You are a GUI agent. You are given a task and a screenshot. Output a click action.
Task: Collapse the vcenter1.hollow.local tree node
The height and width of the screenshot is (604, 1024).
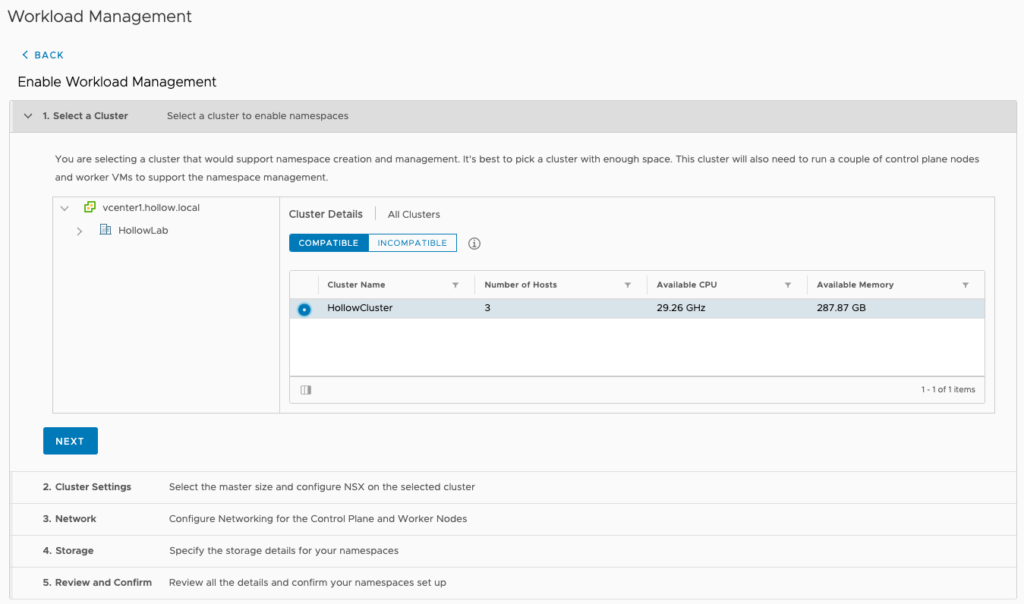pyautogui.click(x=65, y=208)
